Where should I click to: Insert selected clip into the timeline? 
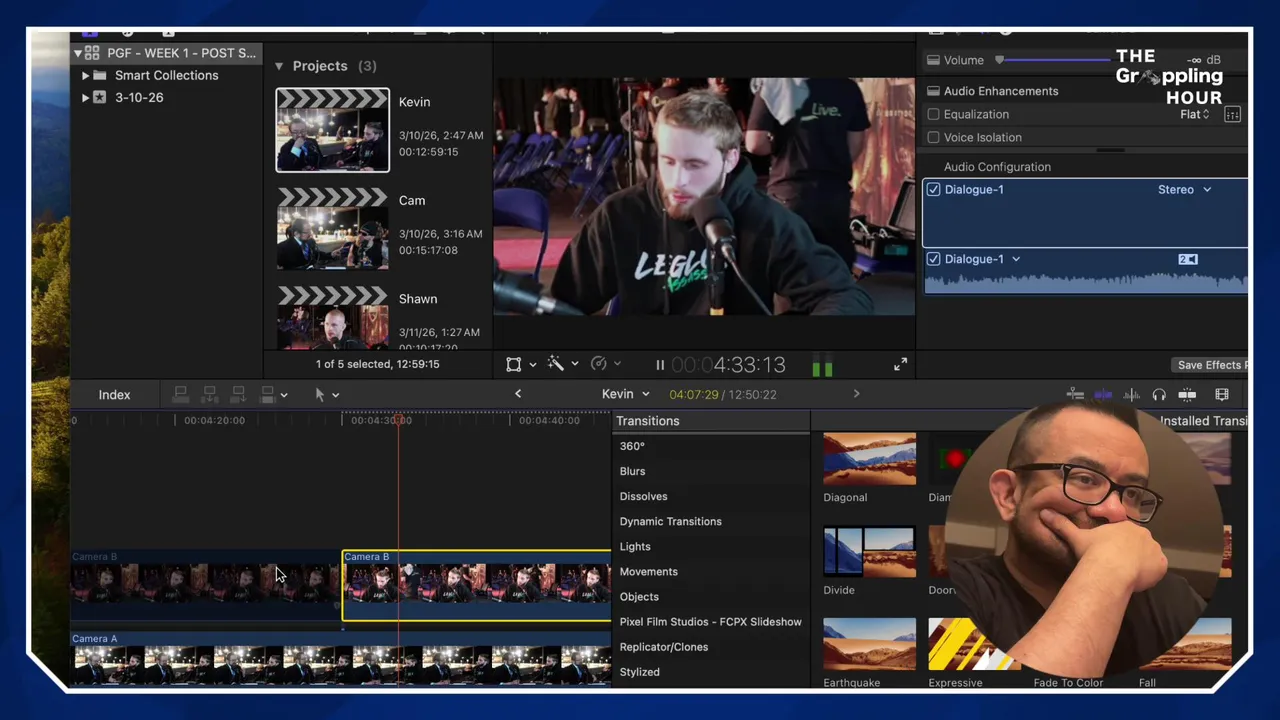pos(210,395)
